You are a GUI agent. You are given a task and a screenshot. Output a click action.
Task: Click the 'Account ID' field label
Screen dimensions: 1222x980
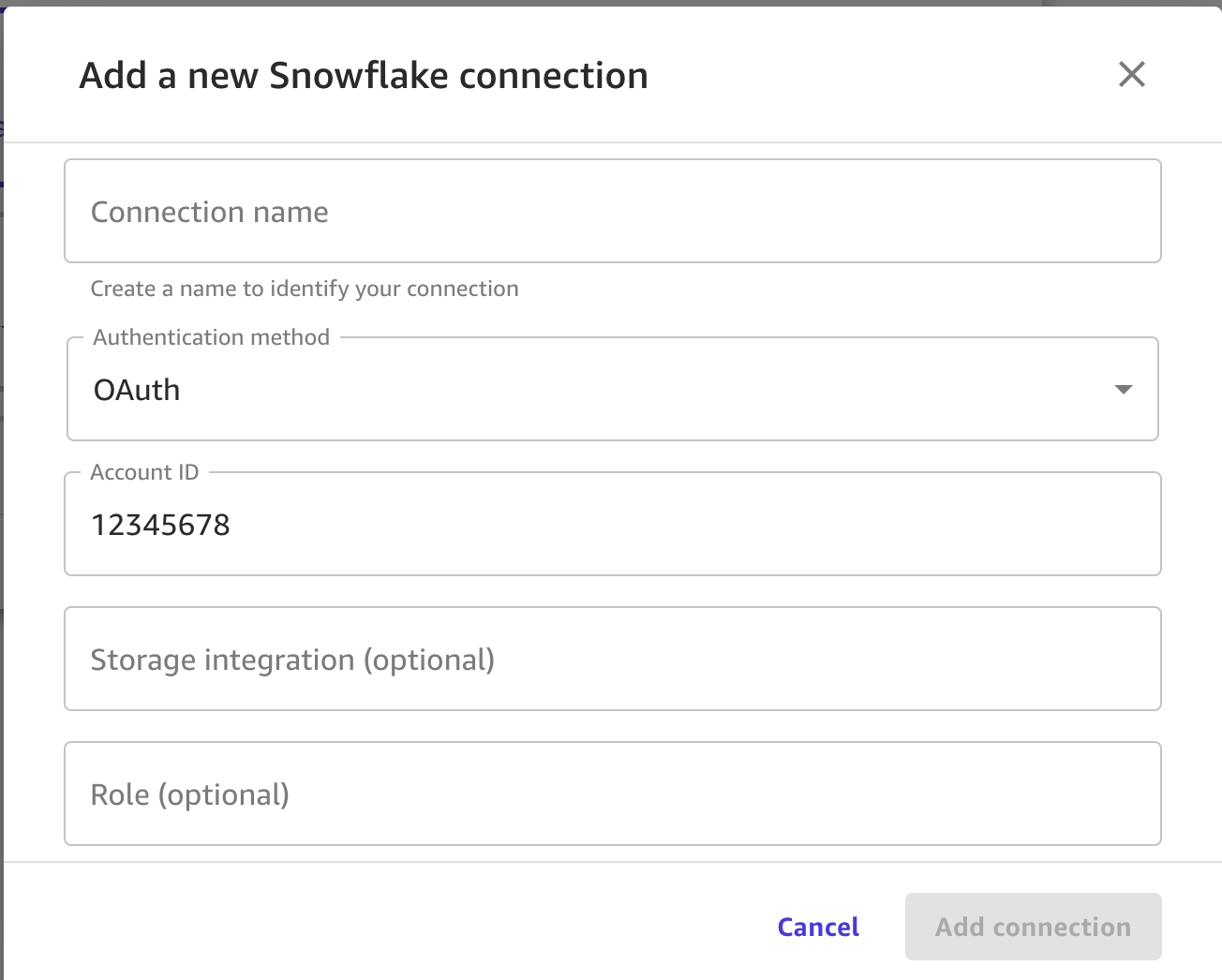(x=144, y=472)
